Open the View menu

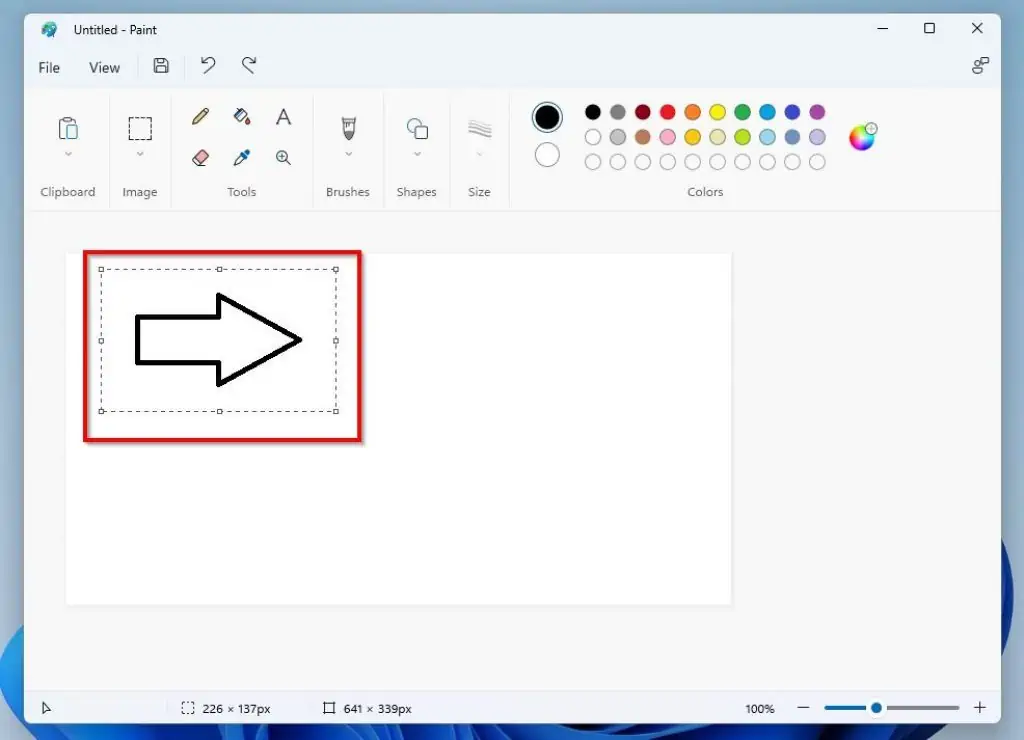click(x=104, y=67)
